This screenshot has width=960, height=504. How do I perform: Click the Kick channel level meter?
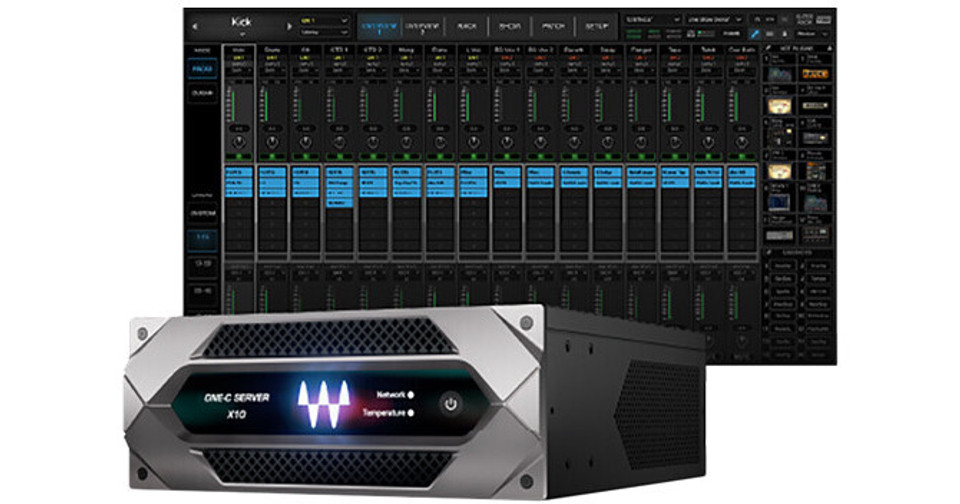click(232, 103)
